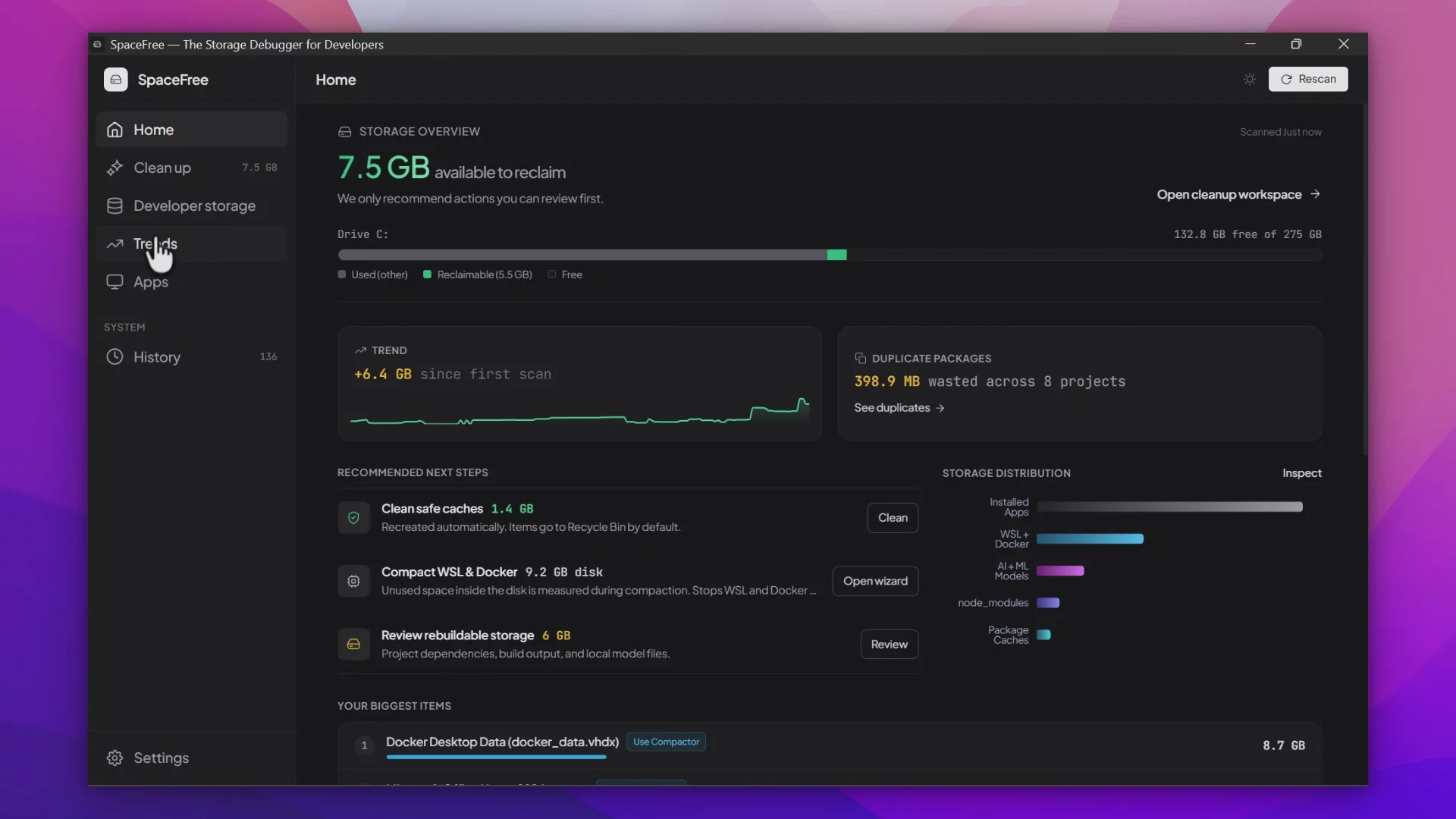Click the trend sparkline chart
This screenshot has height=819, width=1456.
pyautogui.click(x=579, y=412)
